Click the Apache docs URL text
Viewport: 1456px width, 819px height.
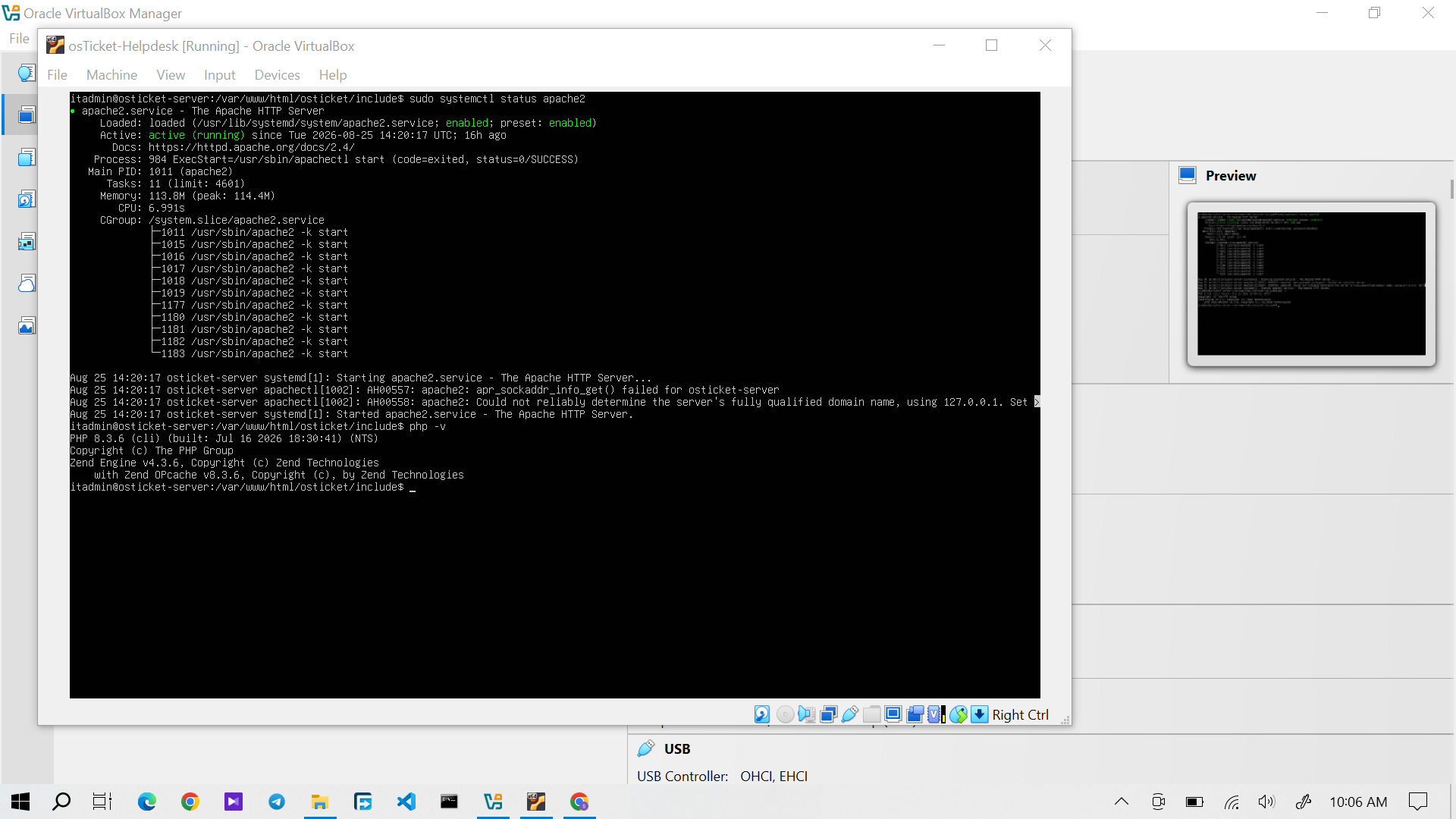point(251,147)
